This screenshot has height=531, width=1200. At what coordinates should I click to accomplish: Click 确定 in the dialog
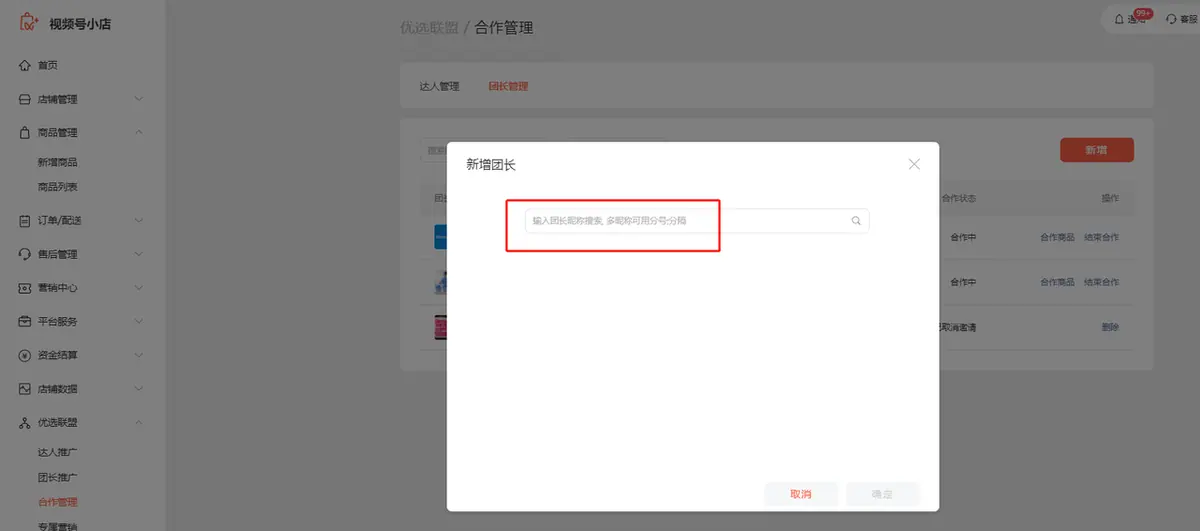(x=882, y=494)
